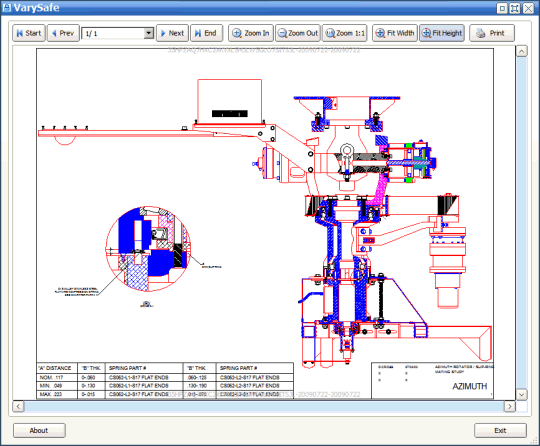
Task: Click inside the page number field
Action: [113, 33]
